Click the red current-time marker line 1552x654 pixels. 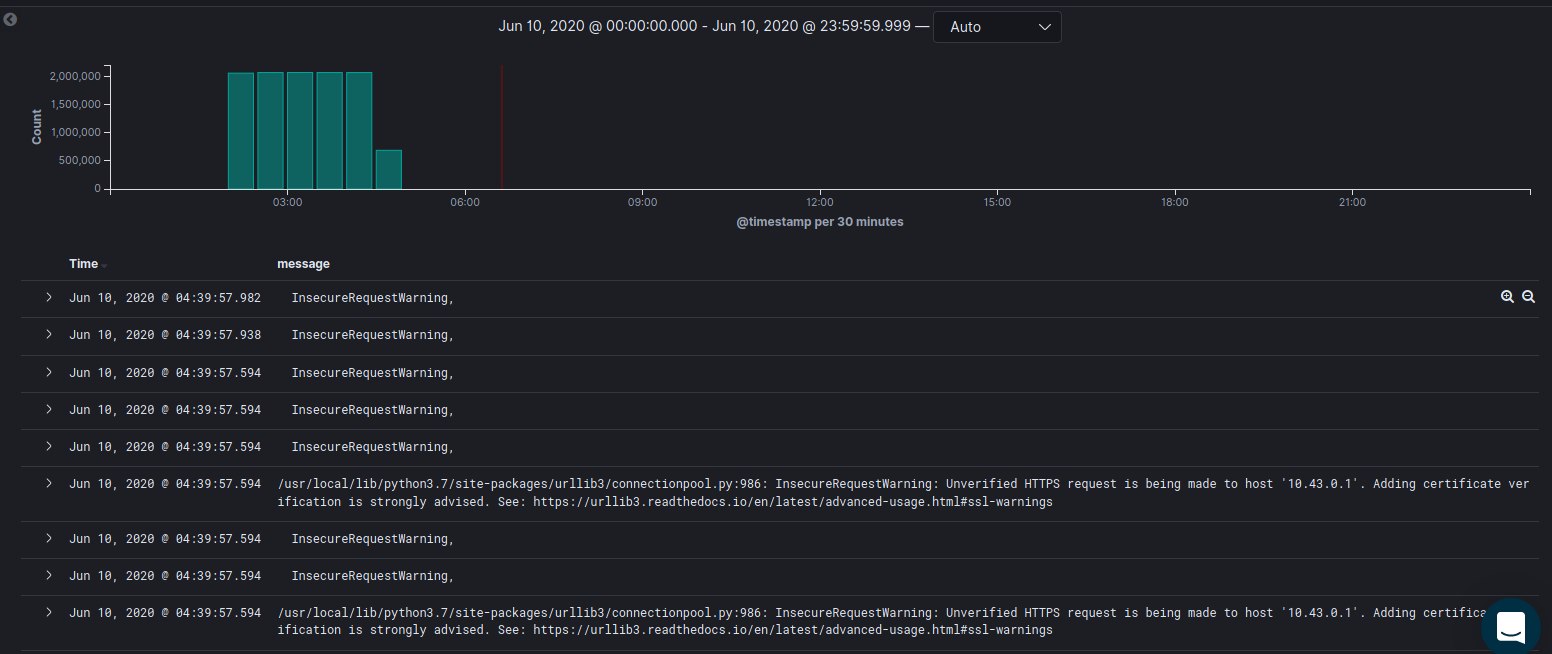pos(501,127)
